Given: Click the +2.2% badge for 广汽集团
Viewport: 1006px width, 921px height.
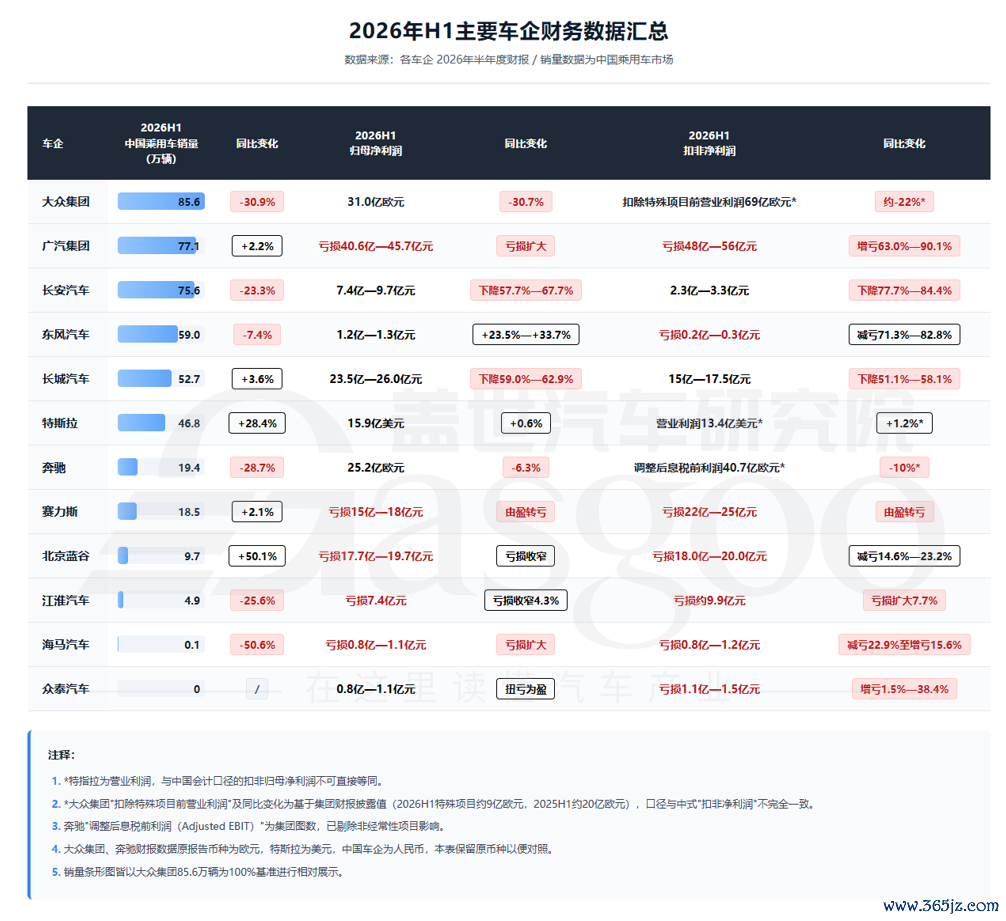Looking at the screenshot, I should pos(257,246).
